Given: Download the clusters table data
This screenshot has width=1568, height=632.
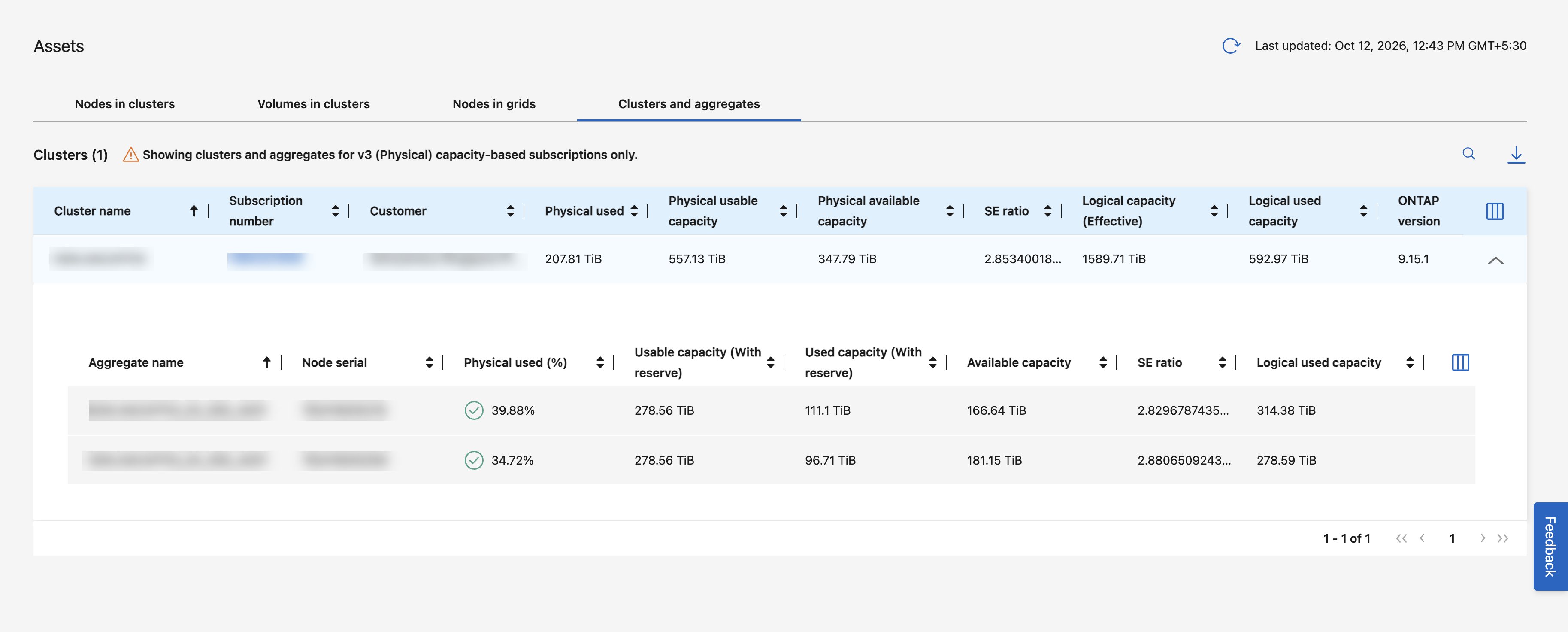Looking at the screenshot, I should click(x=1516, y=155).
